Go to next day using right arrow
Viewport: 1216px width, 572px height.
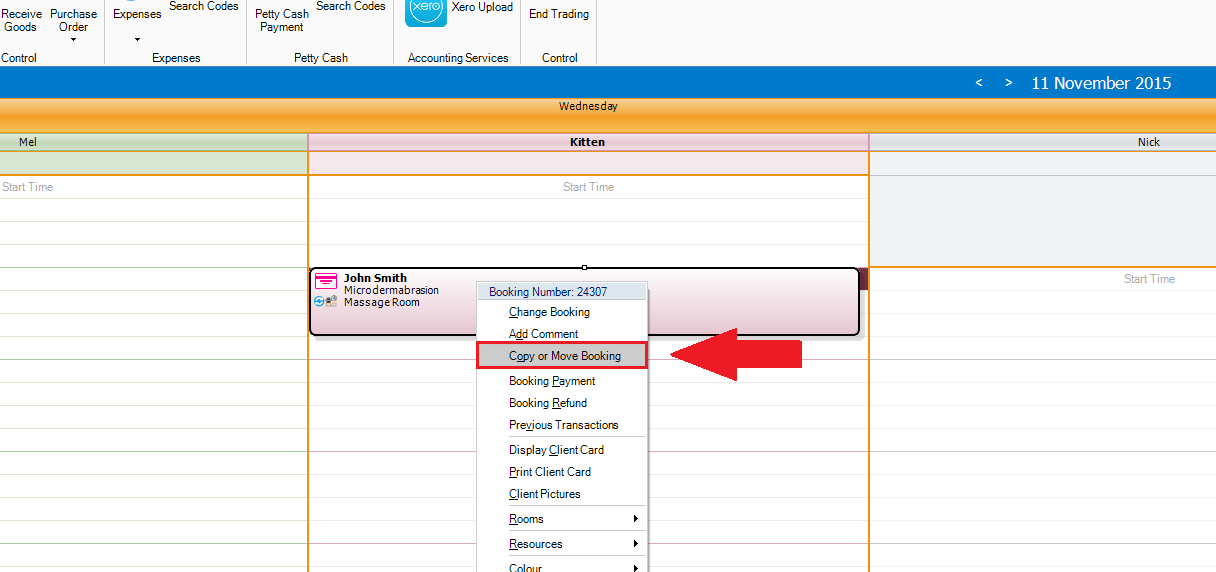pyautogui.click(x=1009, y=83)
